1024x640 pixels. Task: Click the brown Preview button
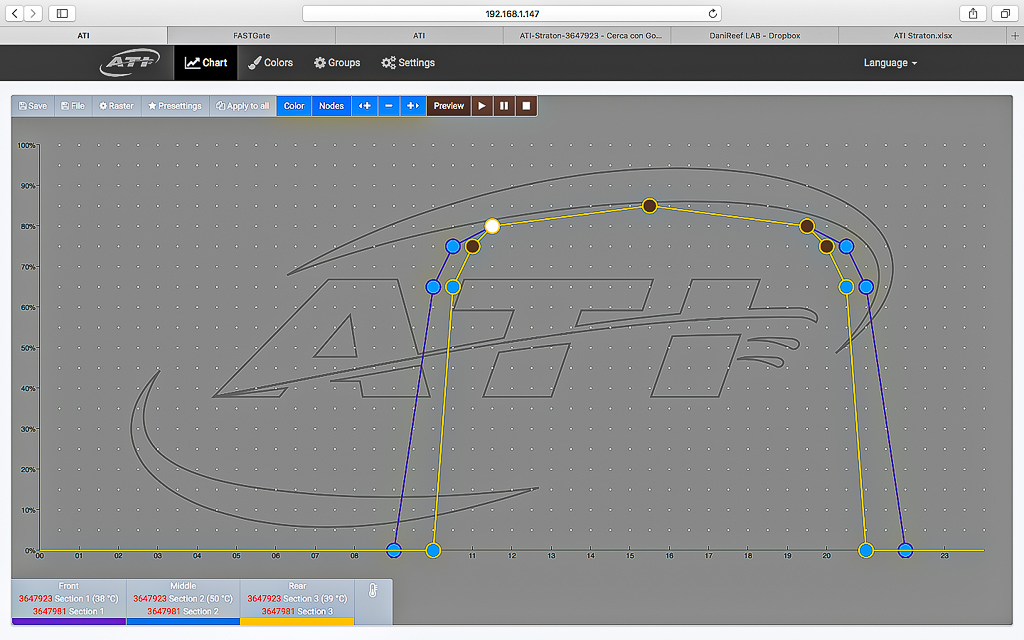449,106
